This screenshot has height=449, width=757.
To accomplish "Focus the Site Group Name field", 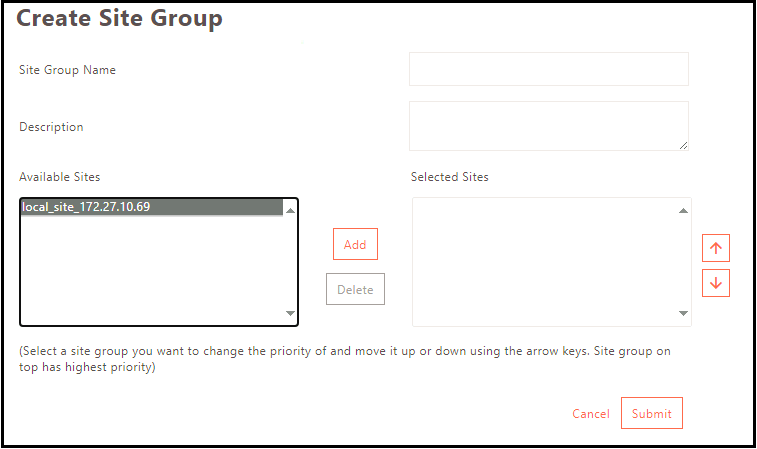I will pyautogui.click(x=549, y=69).
